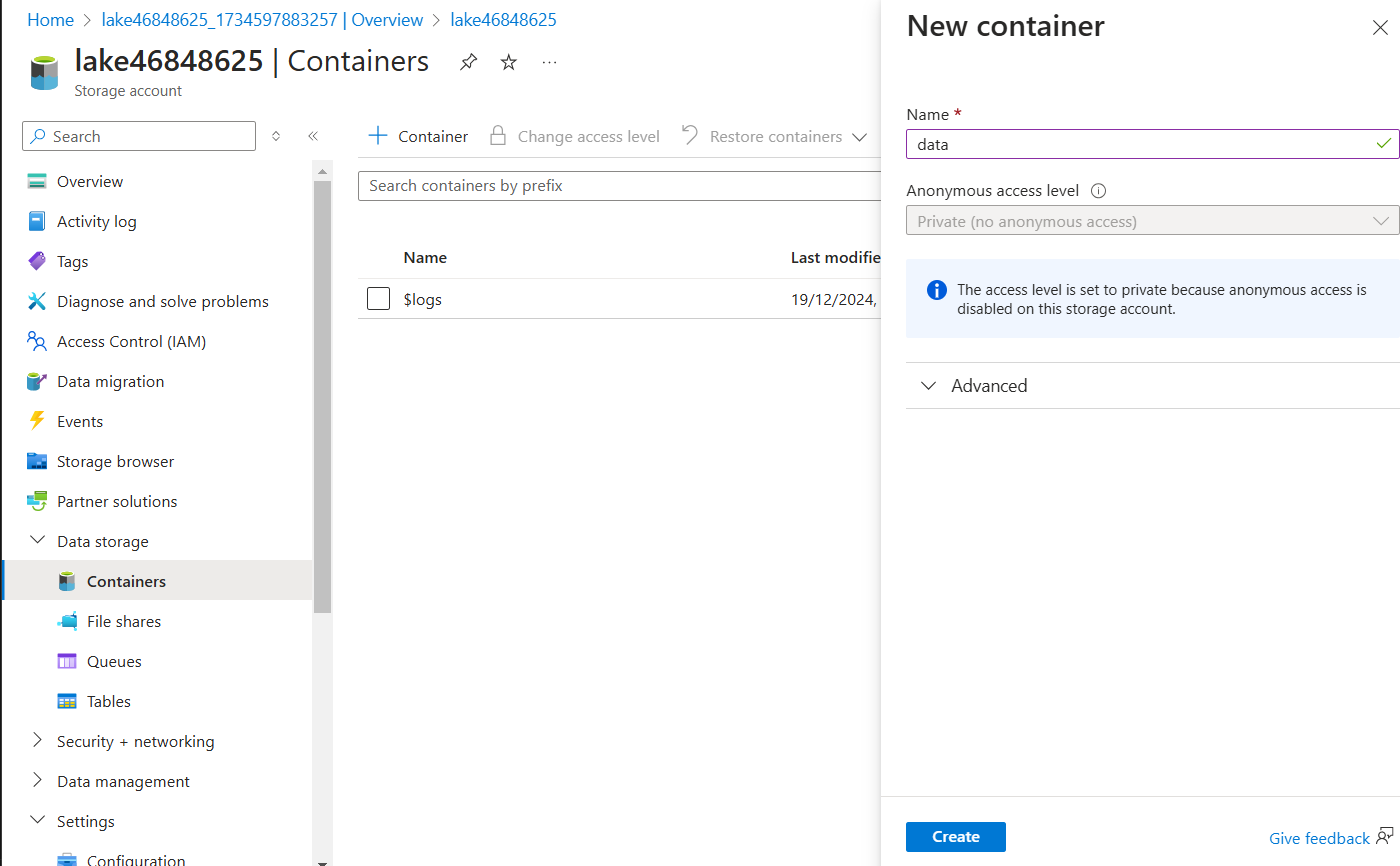The height and width of the screenshot is (866, 1400).
Task: Collapse the sidebar with the double chevron
Action: (x=312, y=136)
